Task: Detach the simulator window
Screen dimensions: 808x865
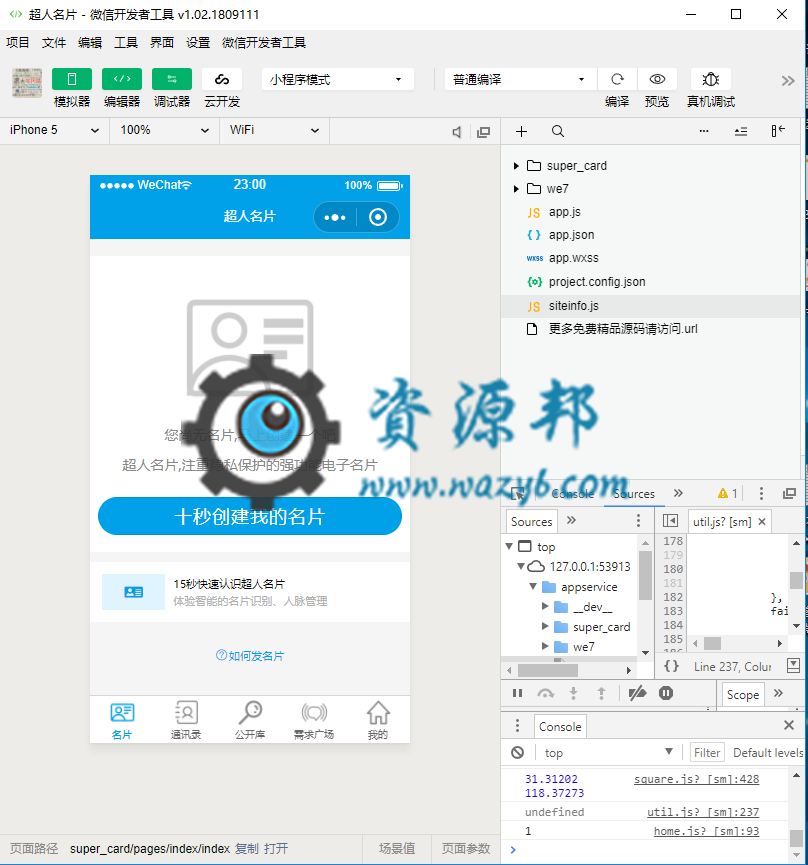Action: 483,132
